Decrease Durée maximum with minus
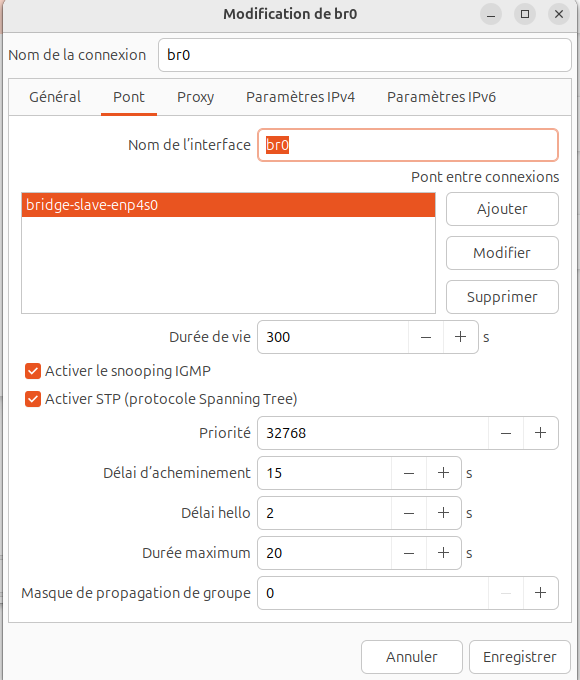This screenshot has height=680, width=580. 409,553
